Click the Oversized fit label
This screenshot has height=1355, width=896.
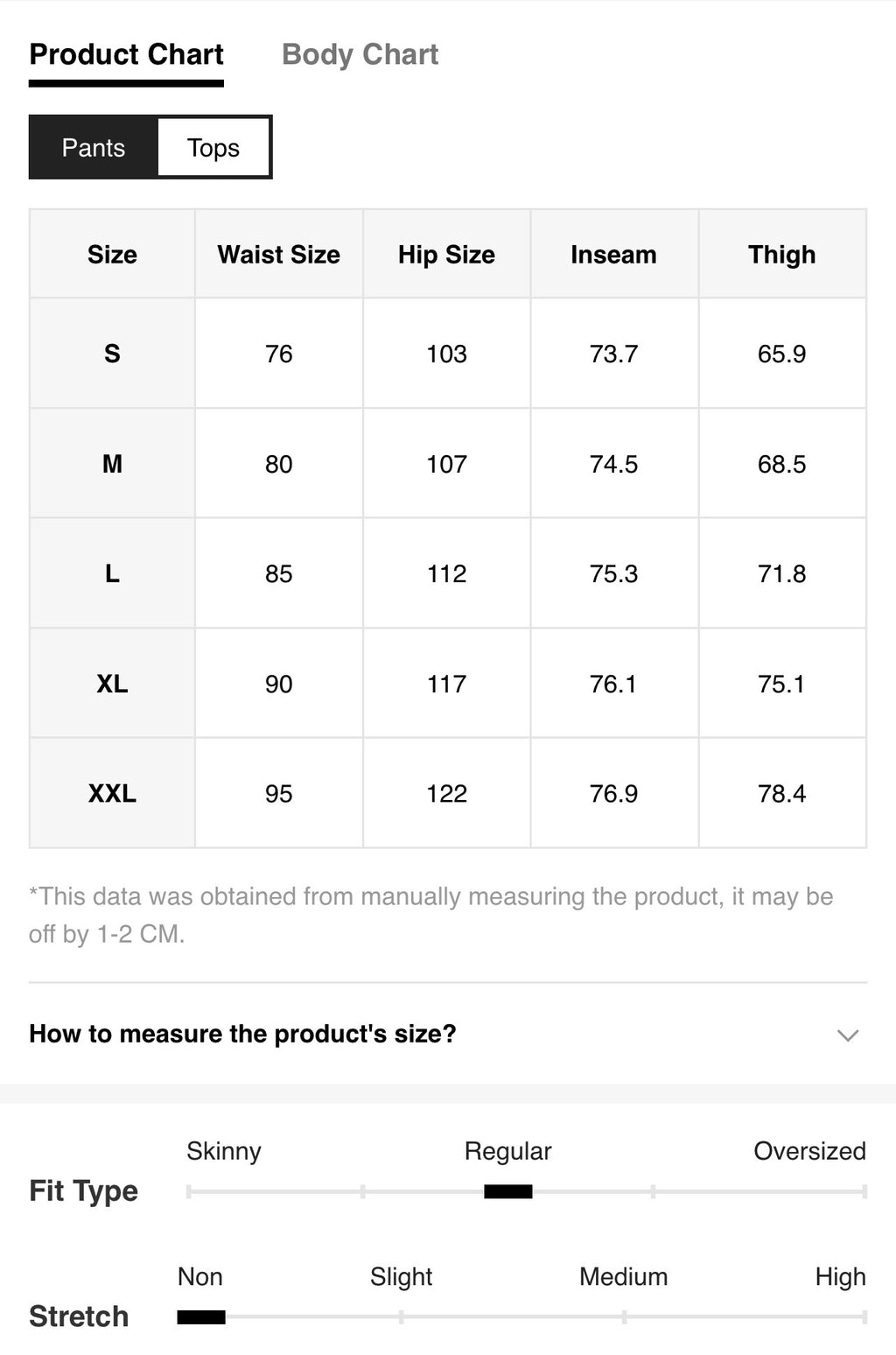pos(809,1151)
